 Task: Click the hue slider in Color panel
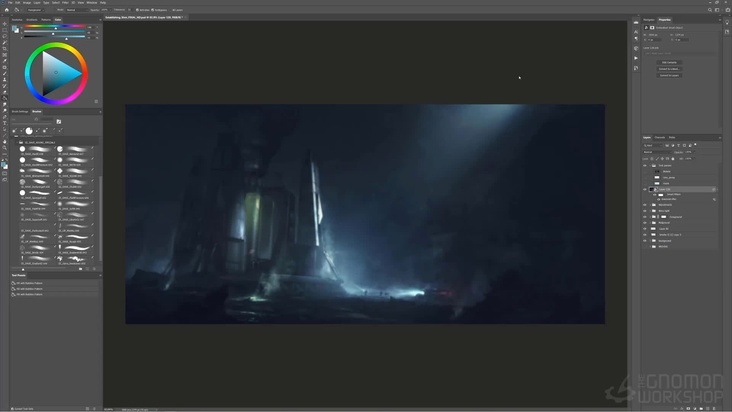click(55, 26)
